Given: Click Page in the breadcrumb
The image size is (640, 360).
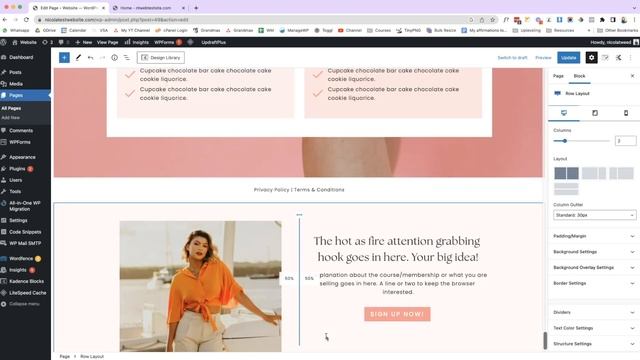Looking at the screenshot, I should [64, 356].
